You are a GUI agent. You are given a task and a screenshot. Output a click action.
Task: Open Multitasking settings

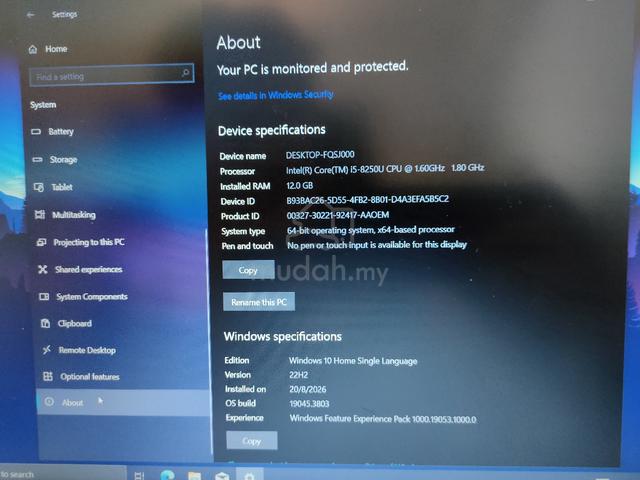(73, 215)
